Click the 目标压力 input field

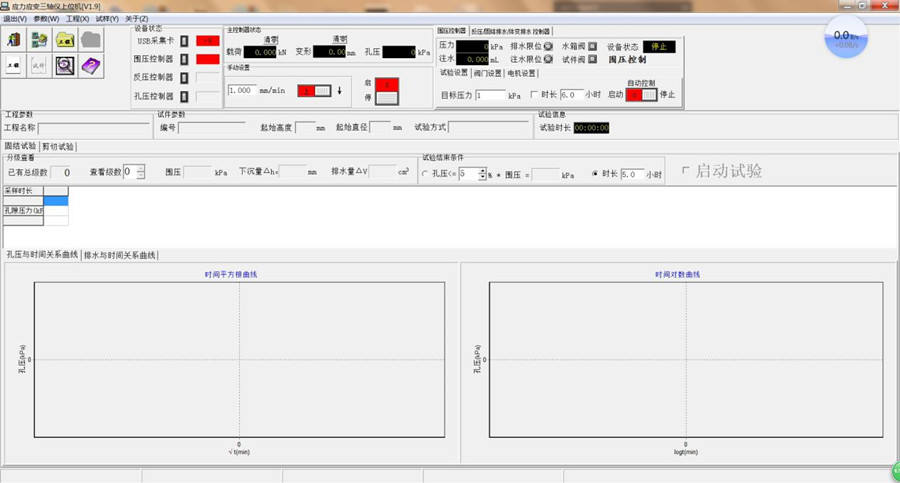coord(490,95)
